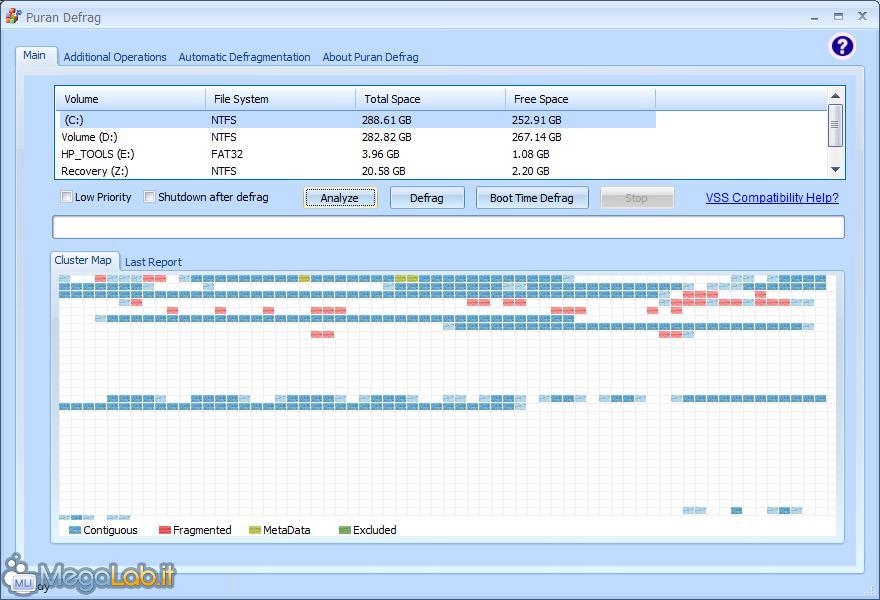Enable the Low Priority checkbox

[67, 197]
